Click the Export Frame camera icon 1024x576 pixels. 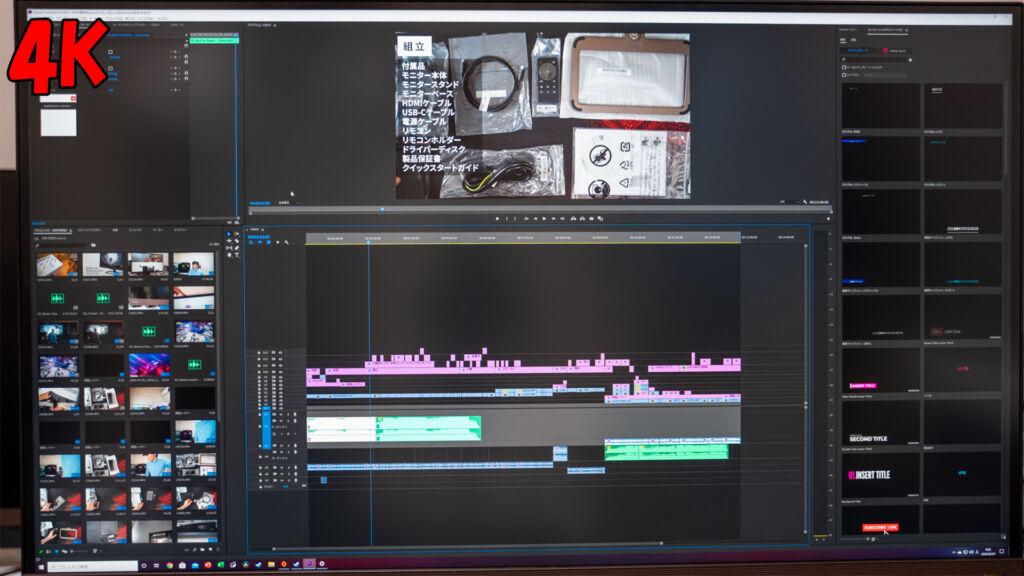[592, 219]
